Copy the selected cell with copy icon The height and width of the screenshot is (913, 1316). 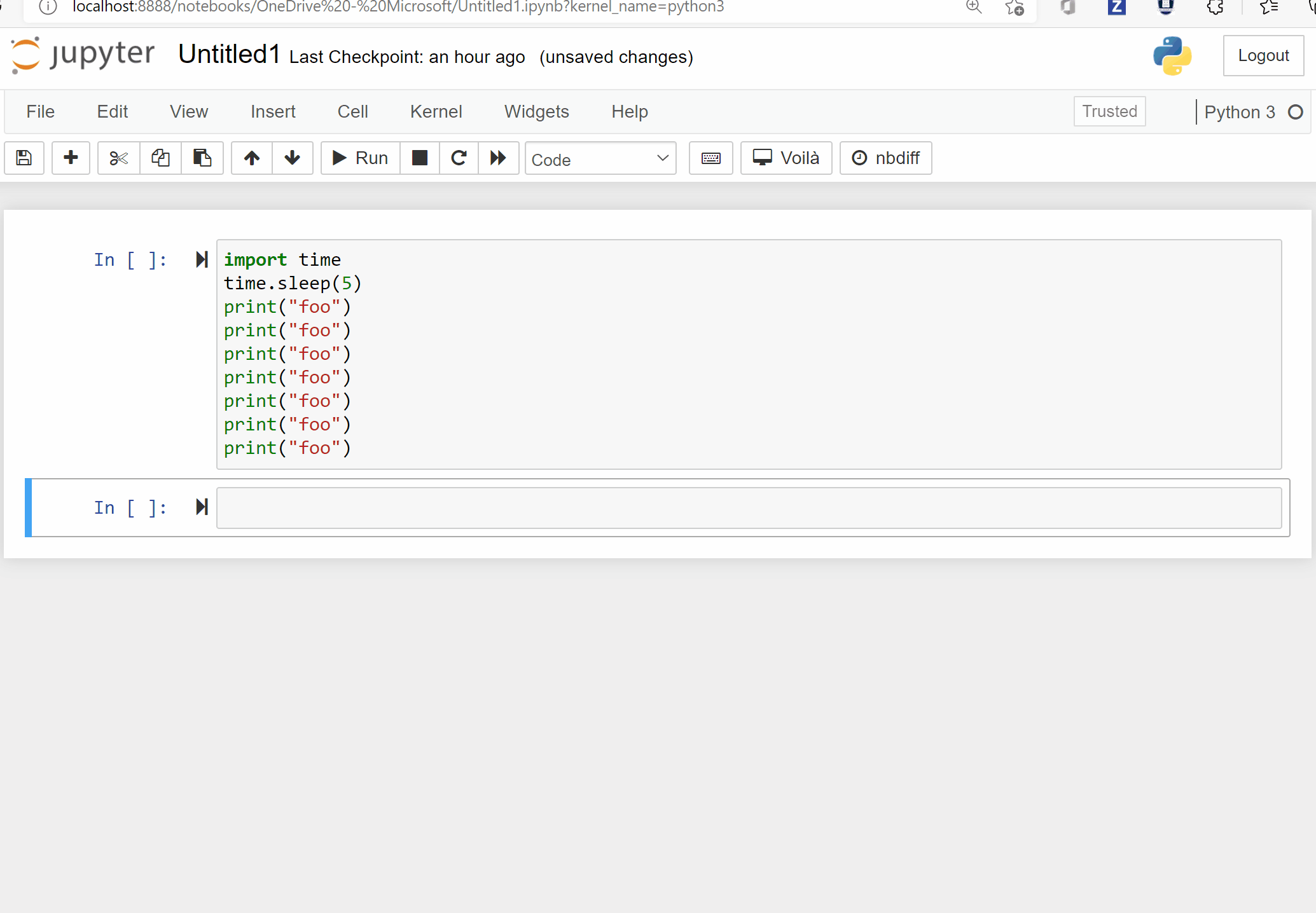160,158
